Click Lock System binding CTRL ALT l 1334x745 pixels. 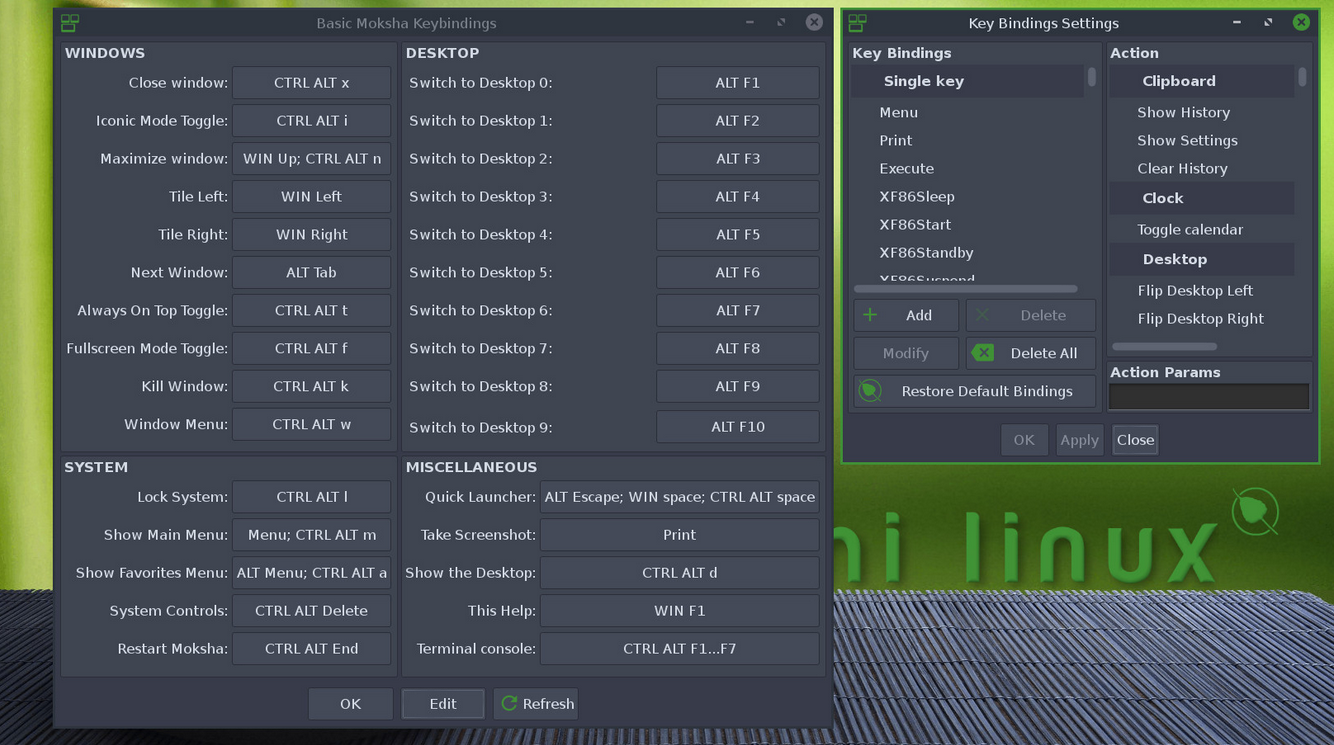pyautogui.click(x=311, y=497)
